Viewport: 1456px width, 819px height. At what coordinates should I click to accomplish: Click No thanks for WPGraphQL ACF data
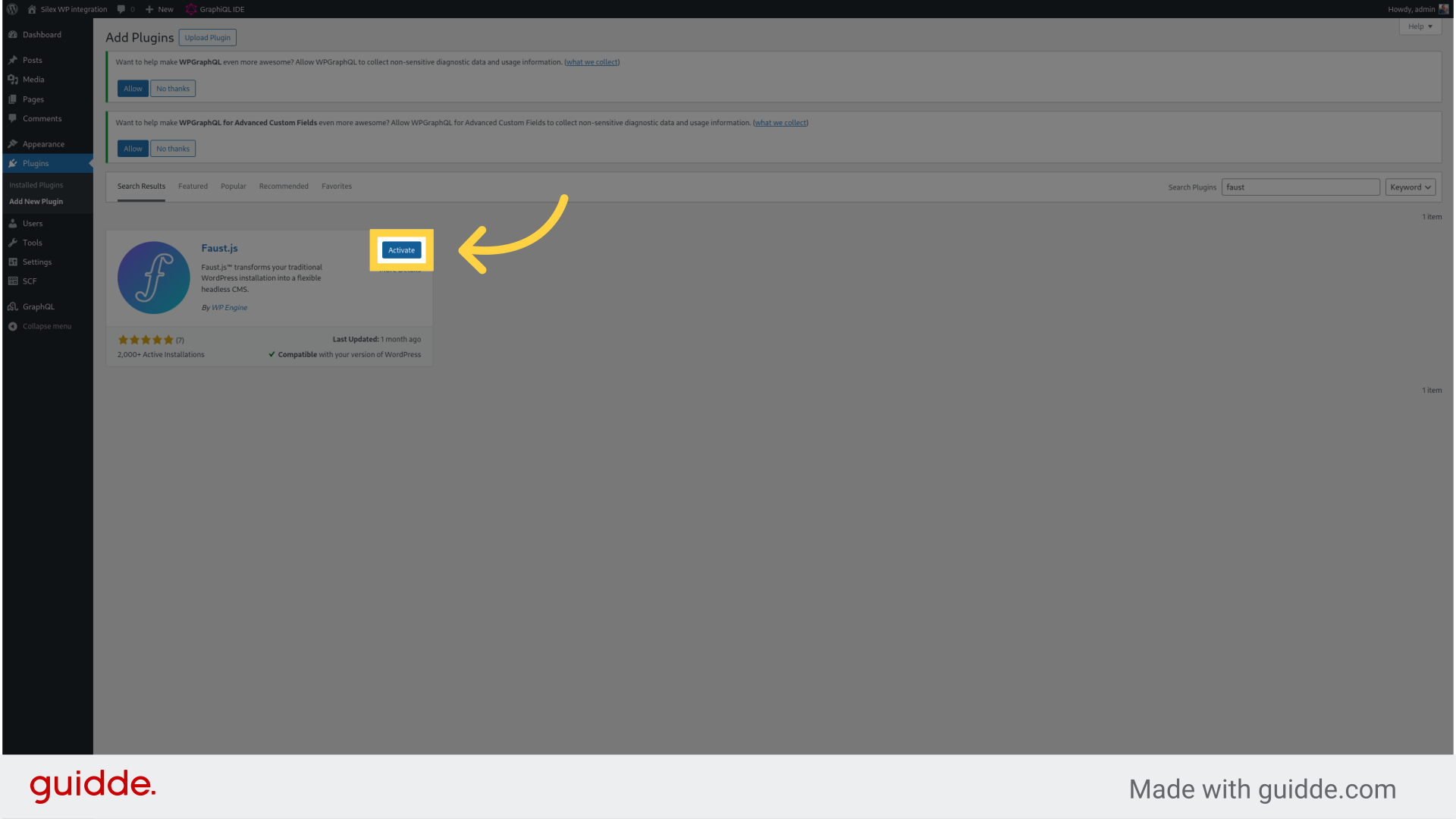click(x=172, y=148)
